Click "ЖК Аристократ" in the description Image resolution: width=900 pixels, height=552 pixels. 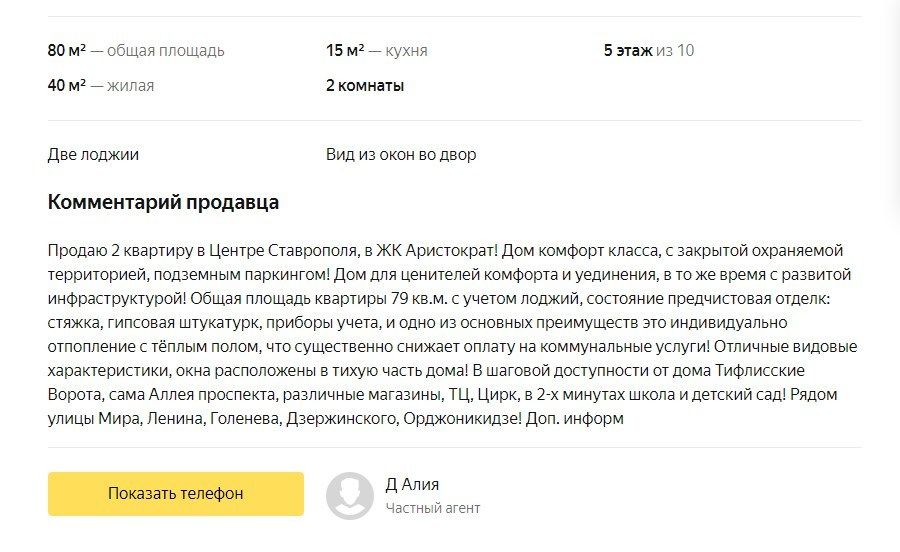(x=435, y=250)
